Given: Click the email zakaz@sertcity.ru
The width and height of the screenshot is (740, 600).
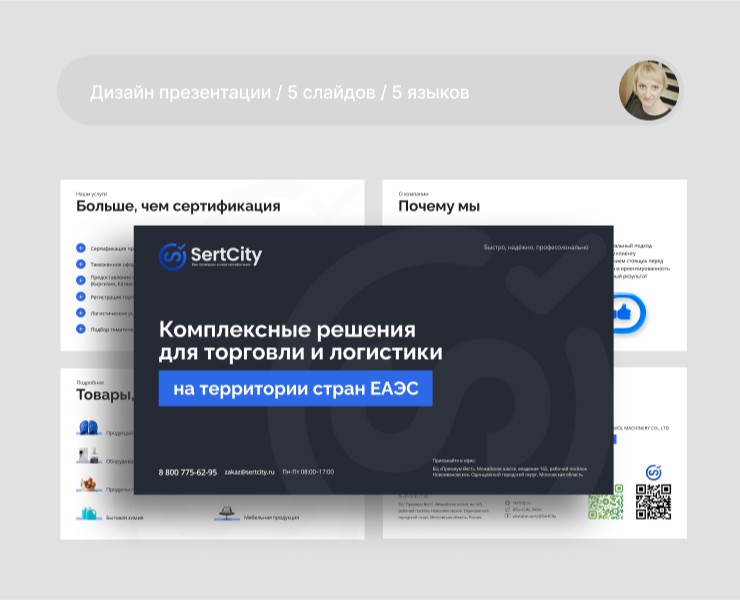Looking at the screenshot, I should pyautogui.click(x=249, y=472).
